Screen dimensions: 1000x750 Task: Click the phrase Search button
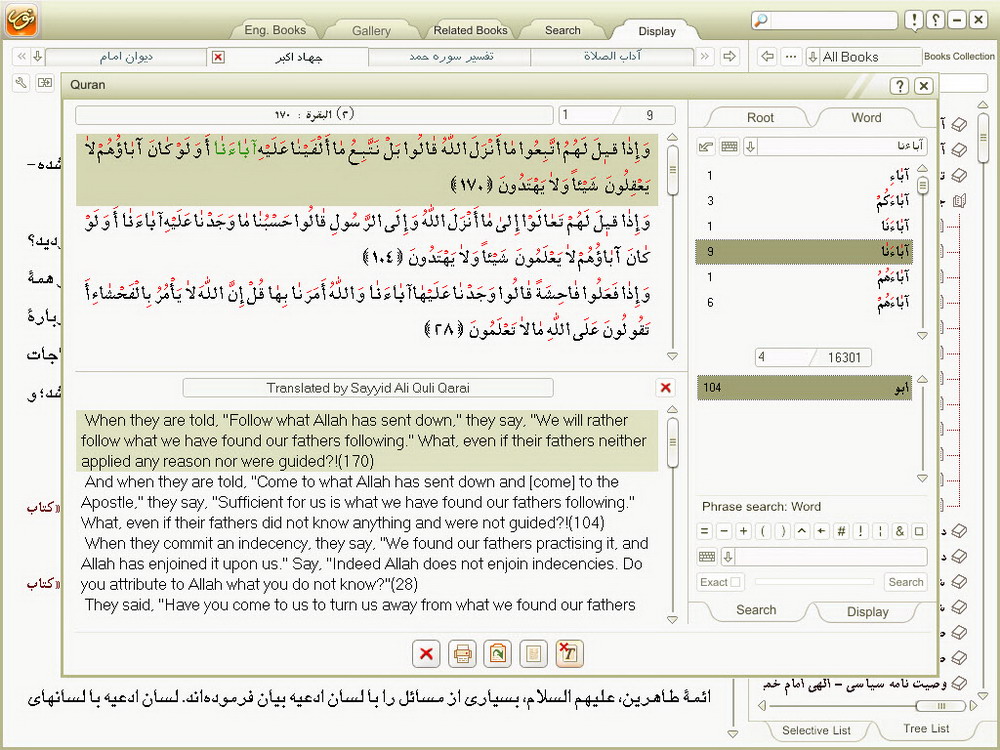point(906,582)
